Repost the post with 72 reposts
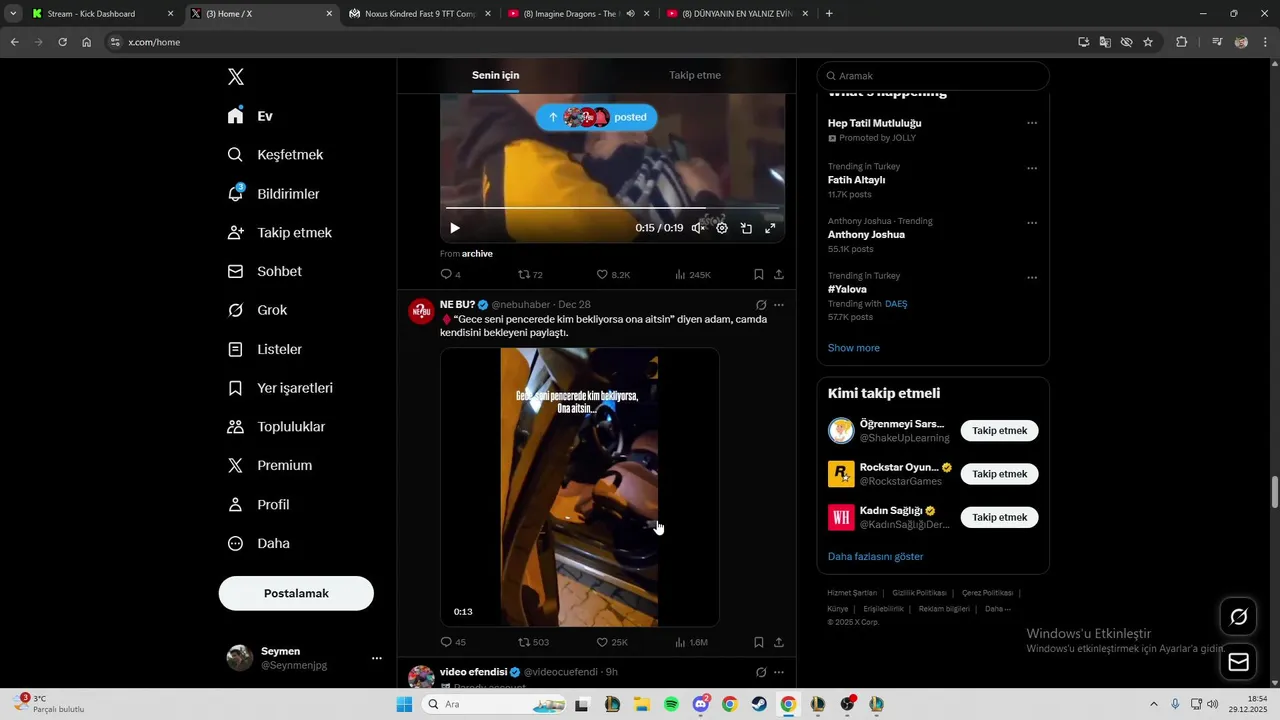 tap(530, 274)
